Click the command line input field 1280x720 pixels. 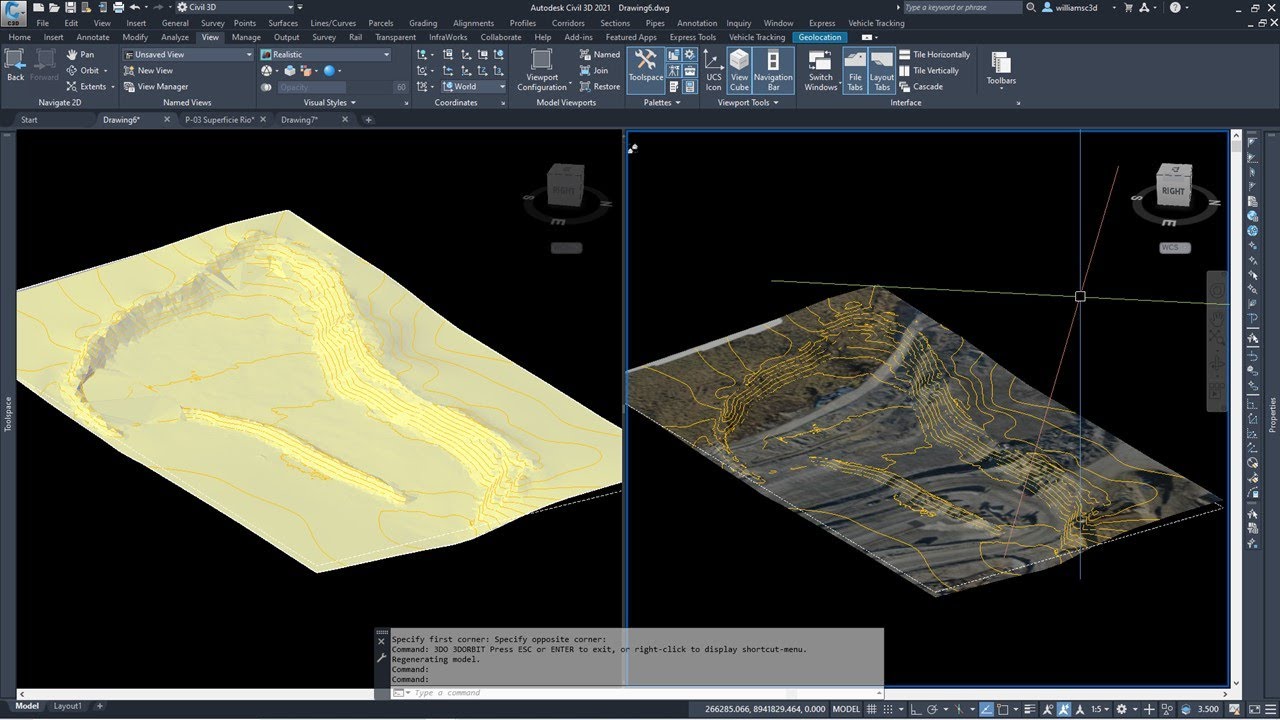640,692
